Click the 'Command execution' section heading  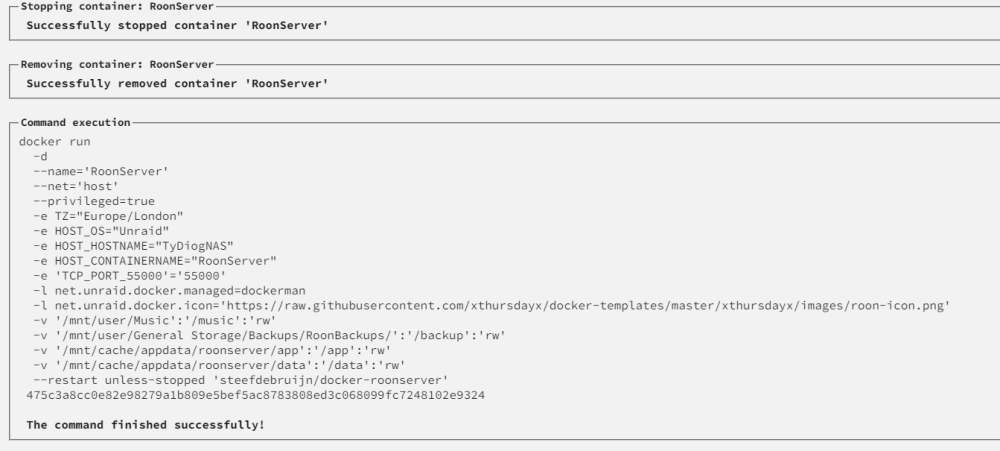[x=75, y=122]
